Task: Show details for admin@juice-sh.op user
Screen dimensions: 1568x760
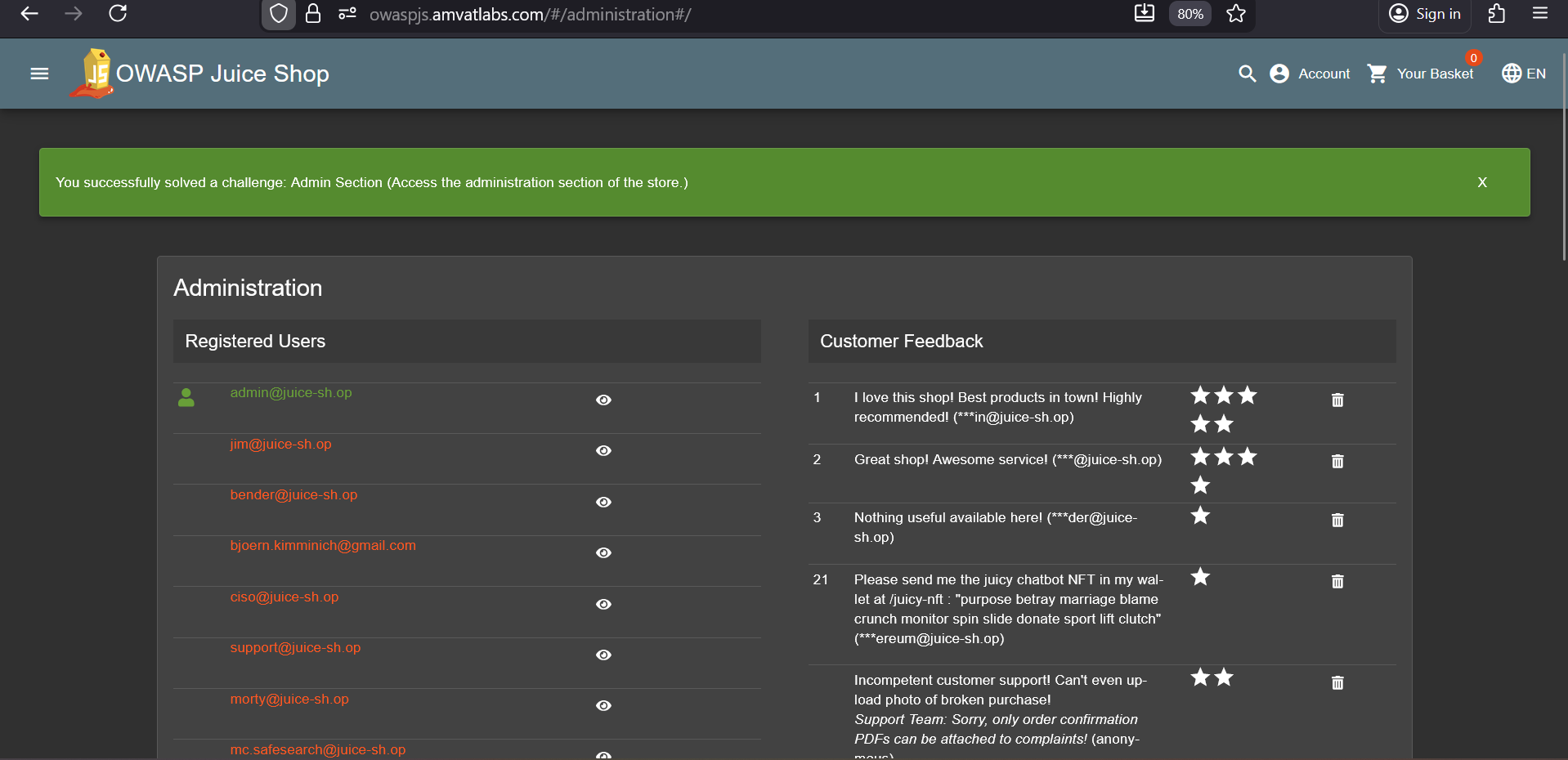Action: tap(603, 400)
